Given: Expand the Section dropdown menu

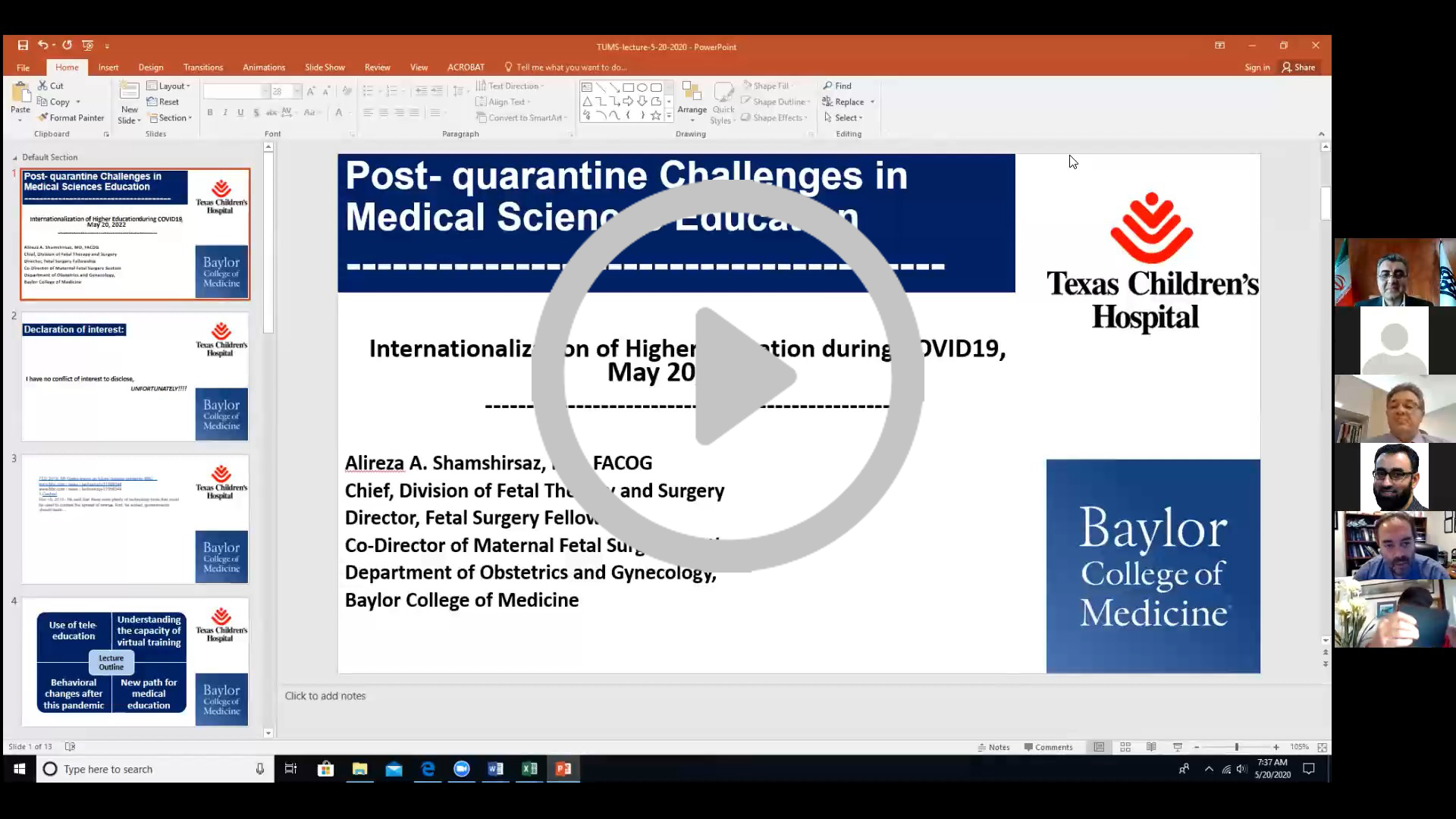Looking at the screenshot, I should click(171, 118).
